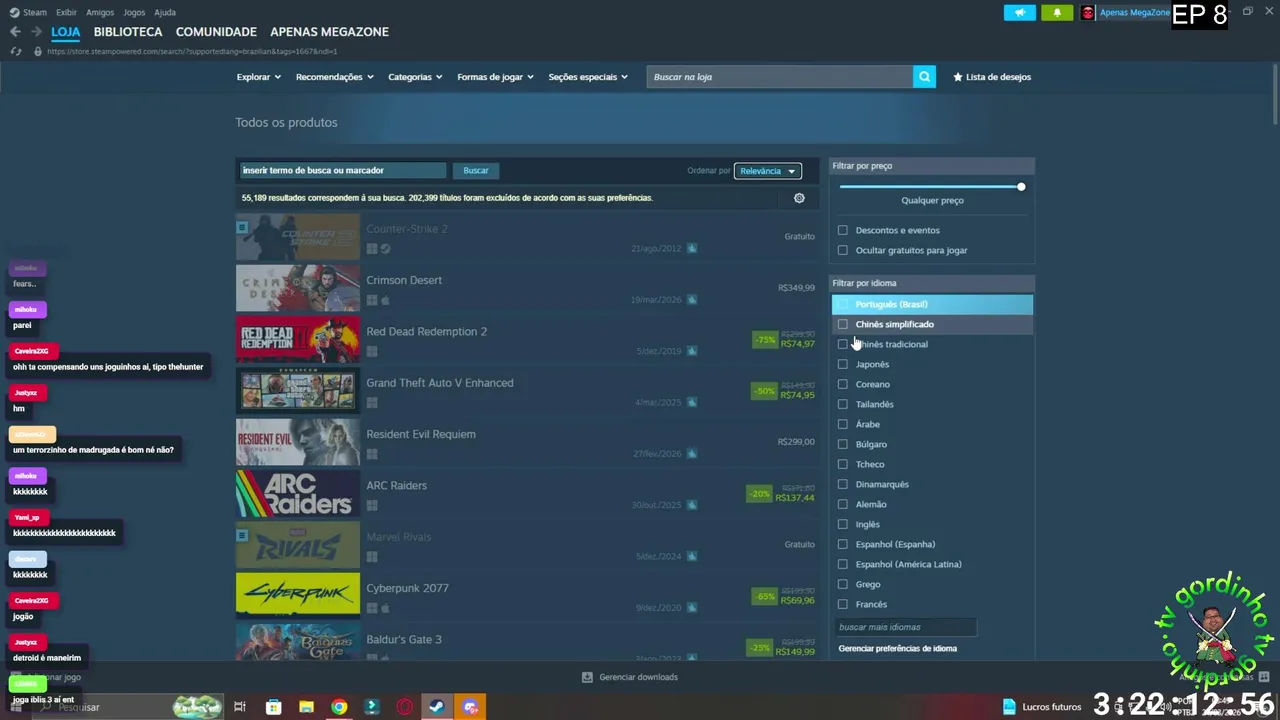
Task: Reload the store page
Action: pos(15,51)
